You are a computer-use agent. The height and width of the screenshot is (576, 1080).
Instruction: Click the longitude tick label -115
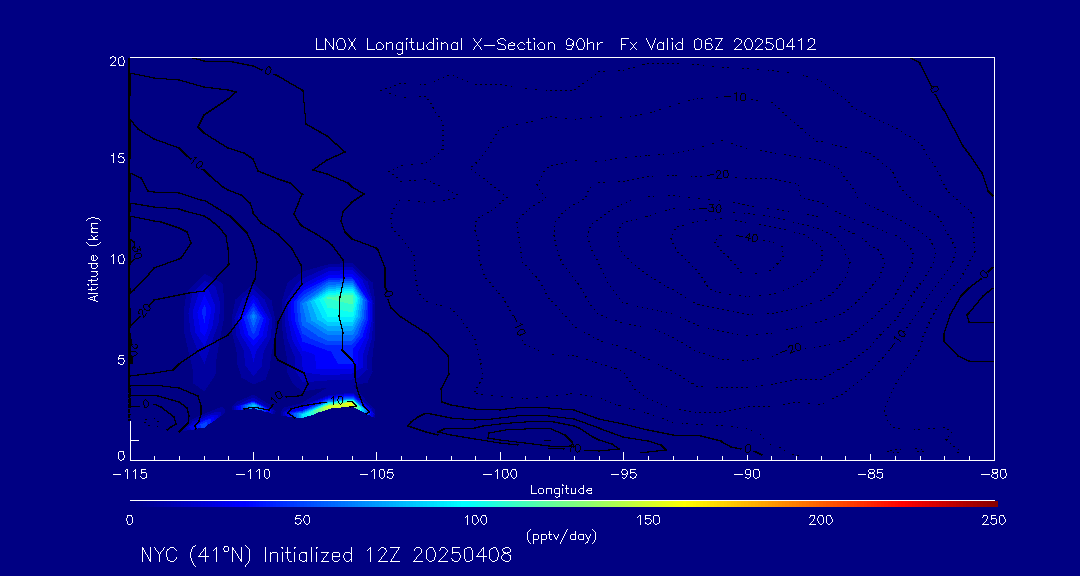pyautogui.click(x=129, y=475)
